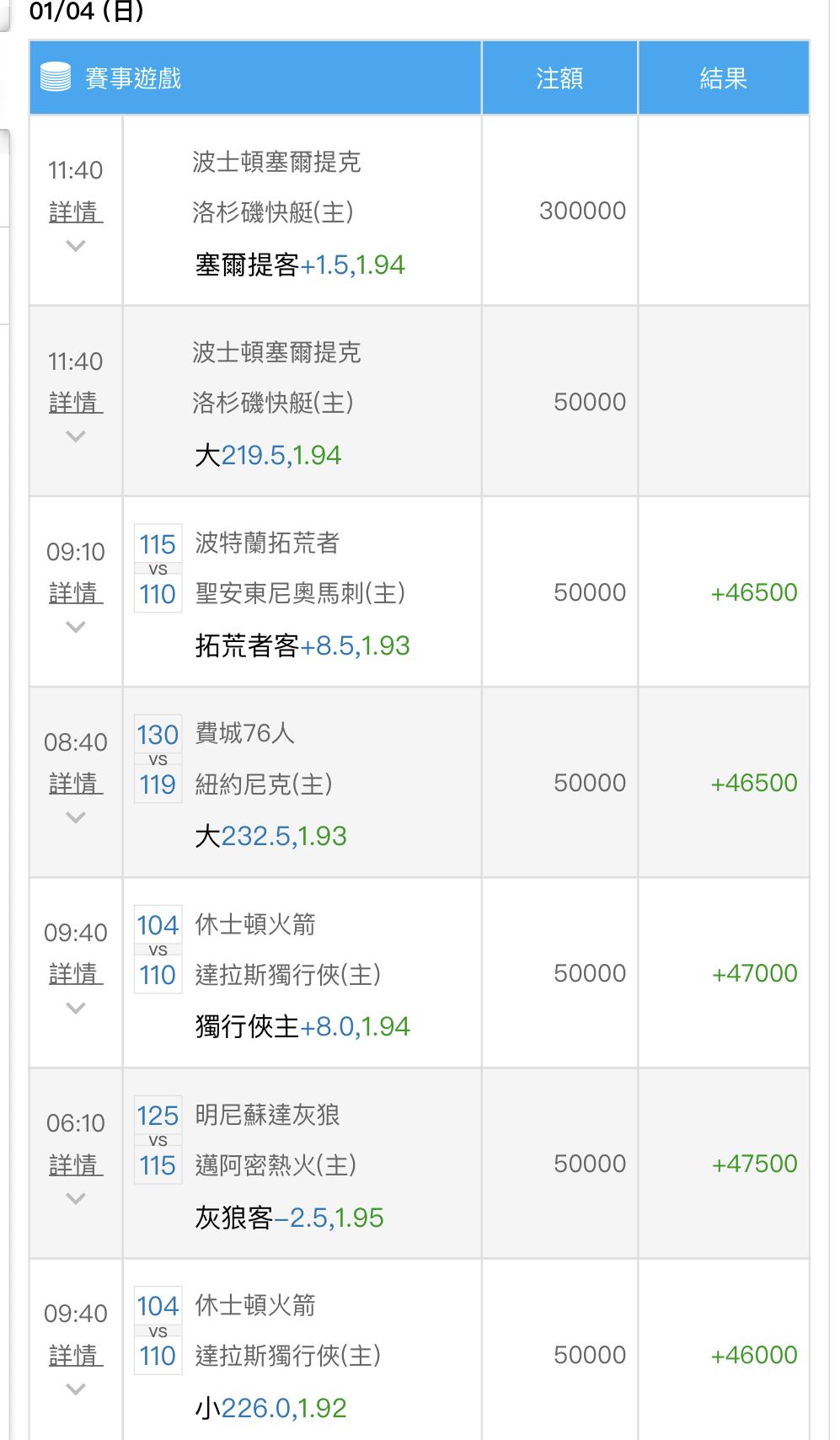
Task: Open 詳情 for Celtics 大219.5 bet
Action: point(76,402)
